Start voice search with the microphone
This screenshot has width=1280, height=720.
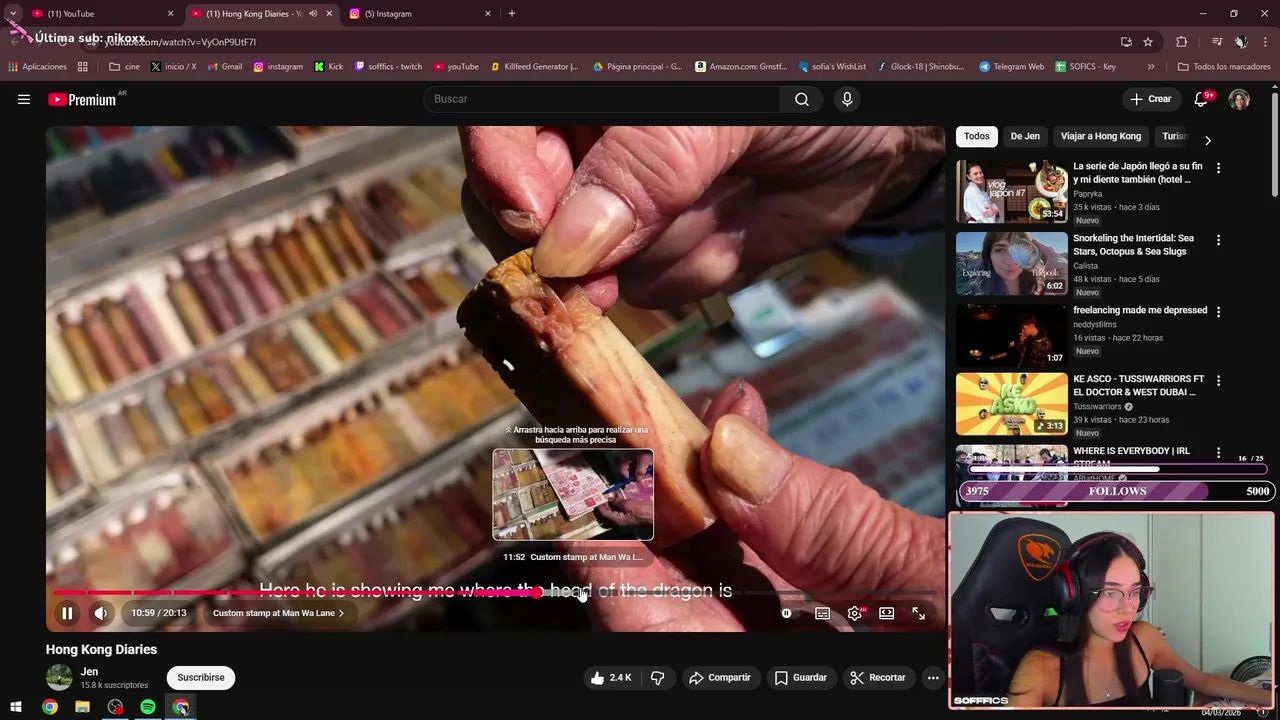(x=847, y=99)
